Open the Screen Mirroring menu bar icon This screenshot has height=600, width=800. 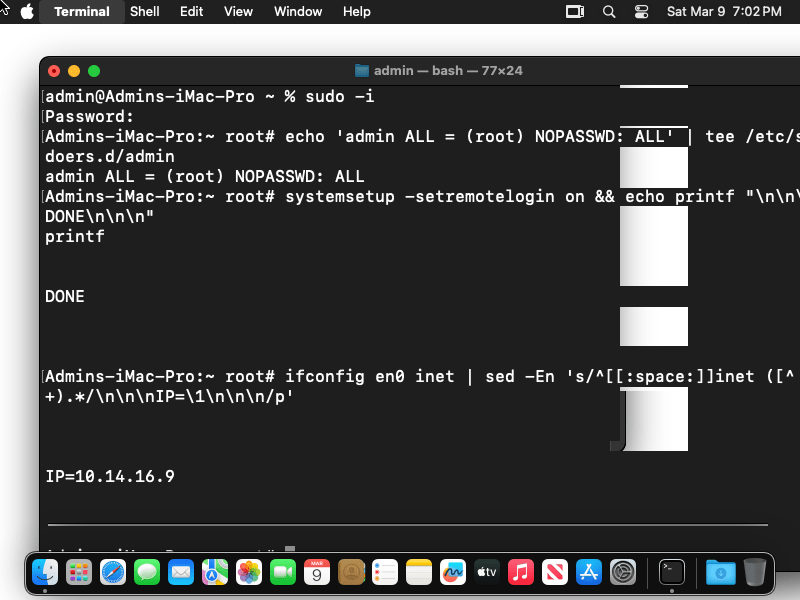pyautogui.click(x=575, y=12)
